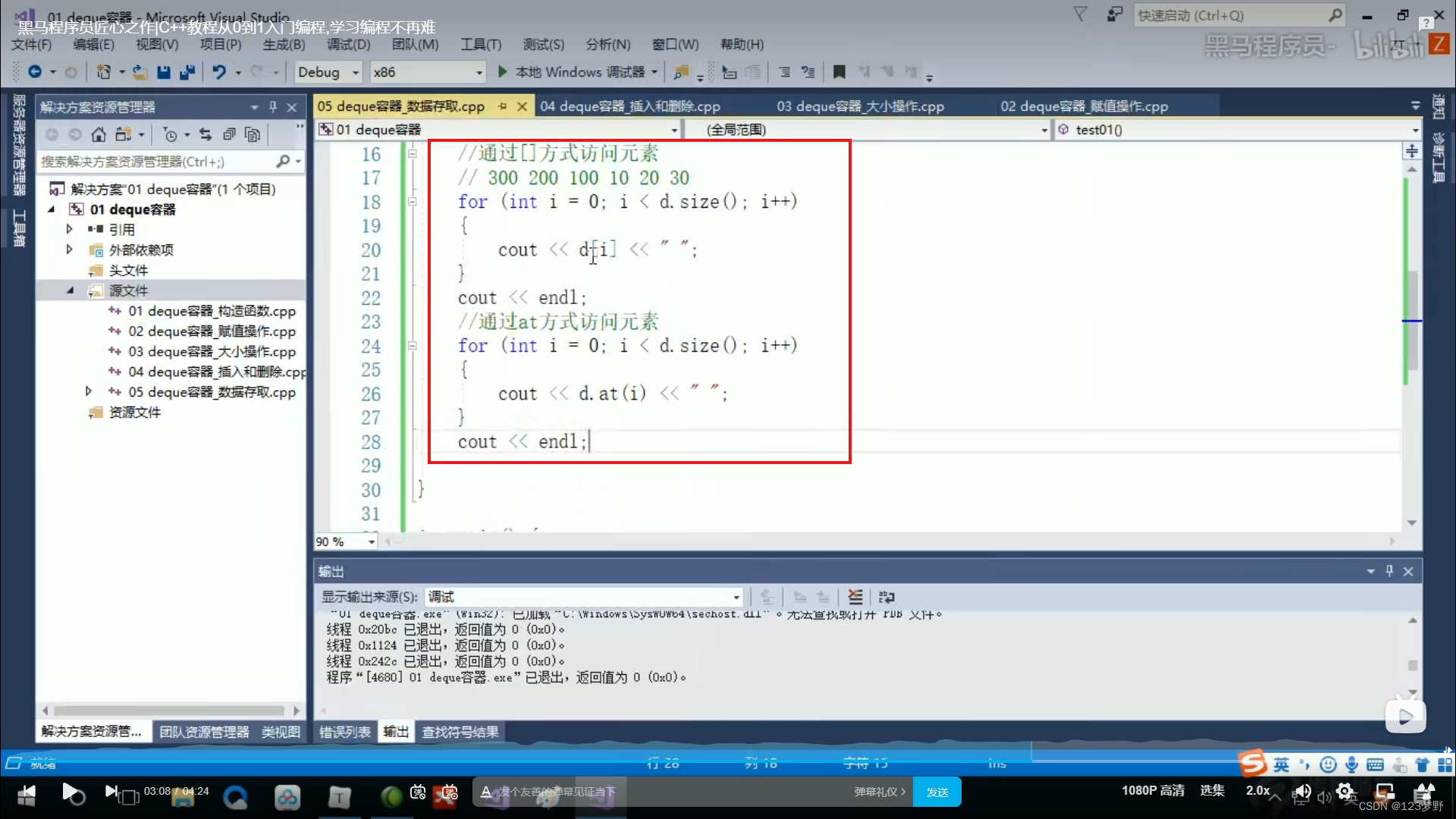Click the new project toolbar icon

[x=104, y=72]
